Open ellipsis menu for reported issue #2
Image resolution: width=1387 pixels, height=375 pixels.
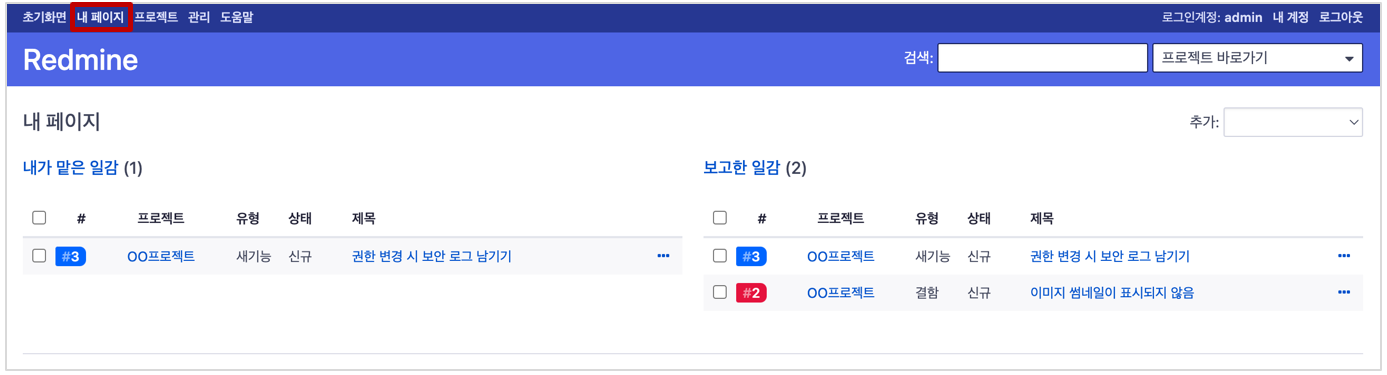click(x=1344, y=292)
